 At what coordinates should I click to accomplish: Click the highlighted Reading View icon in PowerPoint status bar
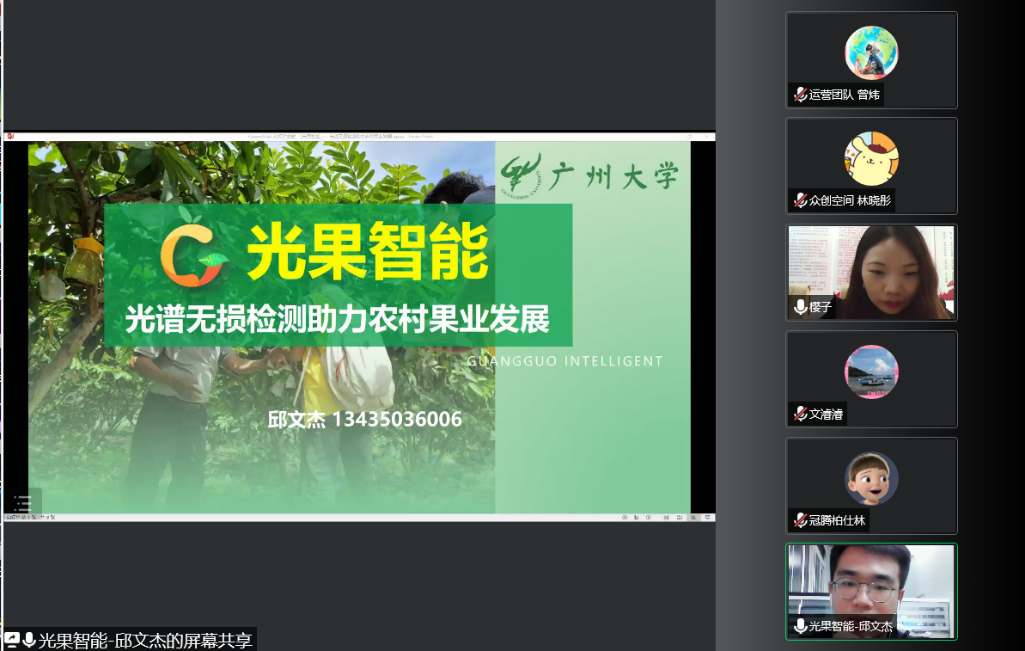(694, 518)
